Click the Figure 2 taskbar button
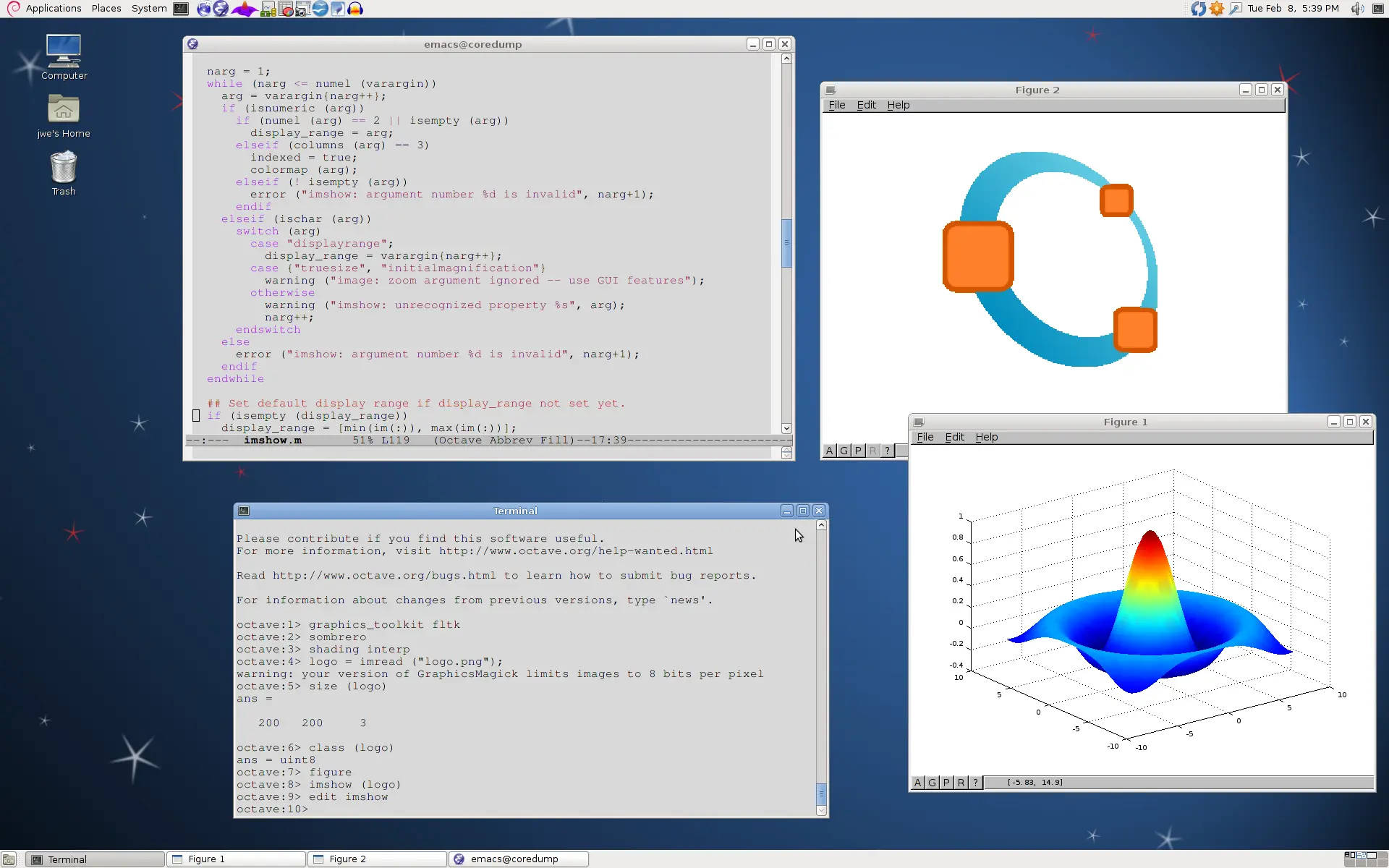 tap(376, 859)
